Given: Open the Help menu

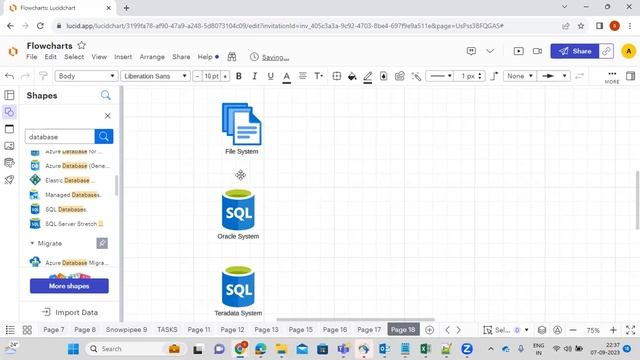Looking at the screenshot, I should (x=205, y=57).
